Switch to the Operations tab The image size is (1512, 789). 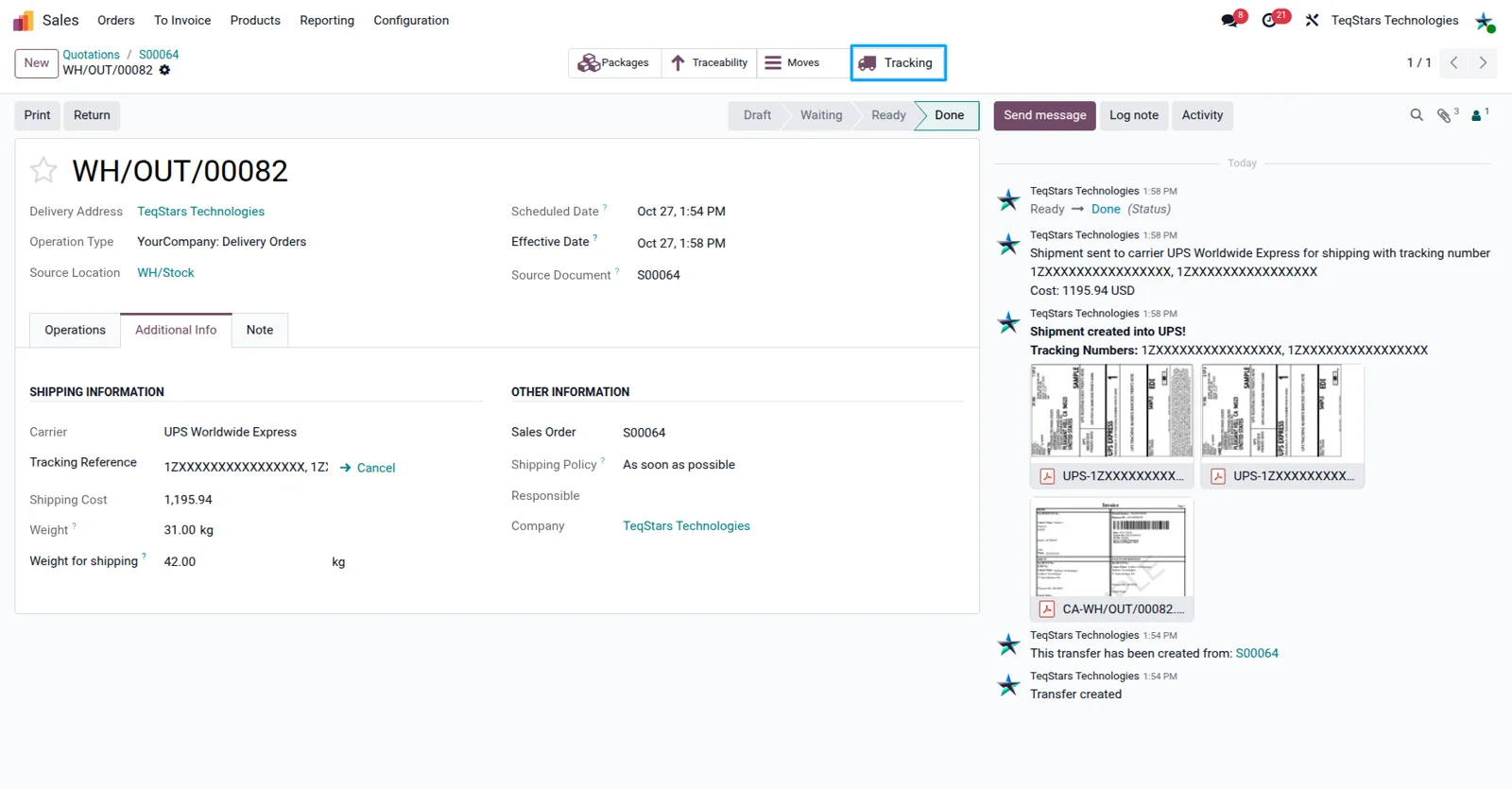click(75, 330)
